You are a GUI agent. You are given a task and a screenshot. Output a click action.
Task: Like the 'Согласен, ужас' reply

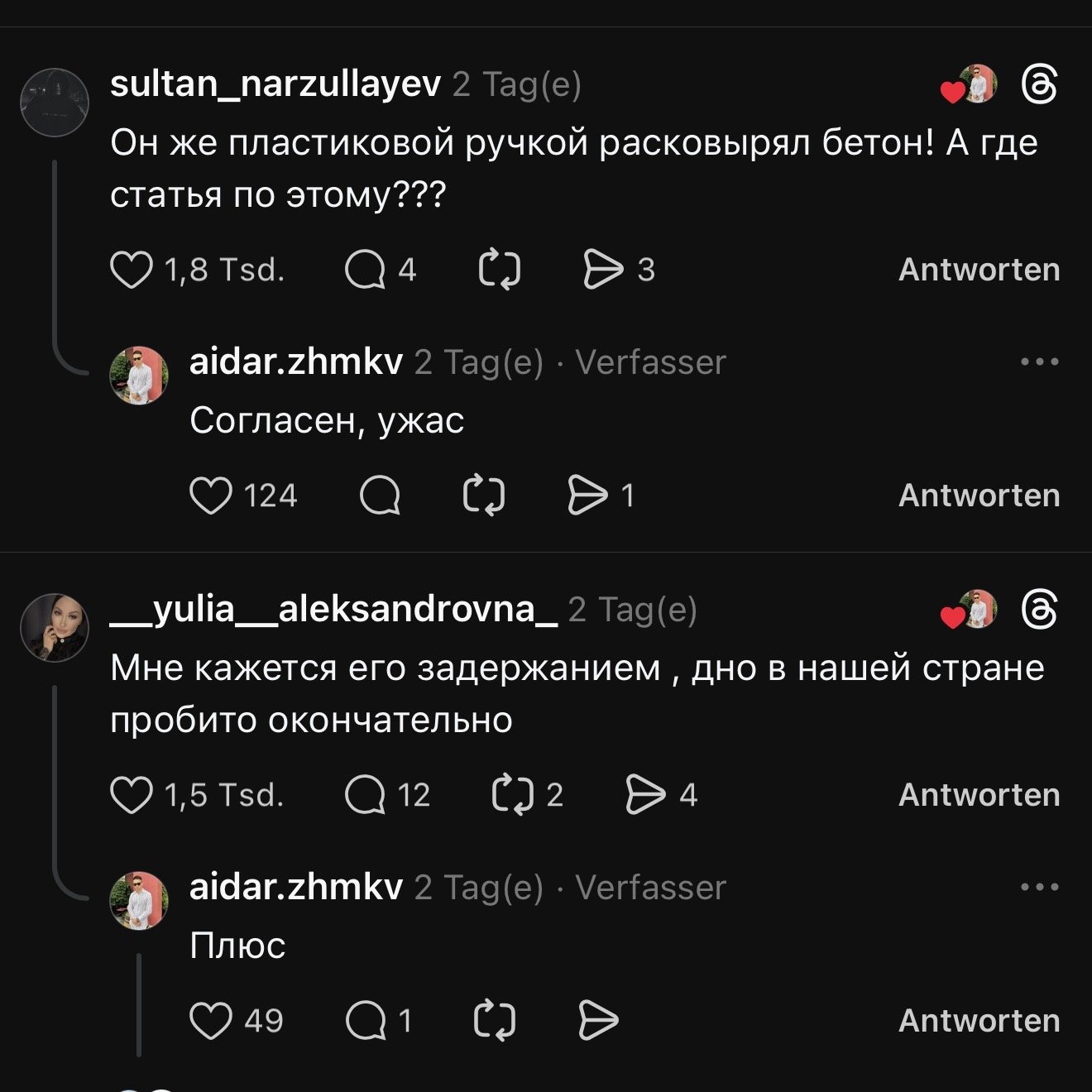click(x=211, y=496)
